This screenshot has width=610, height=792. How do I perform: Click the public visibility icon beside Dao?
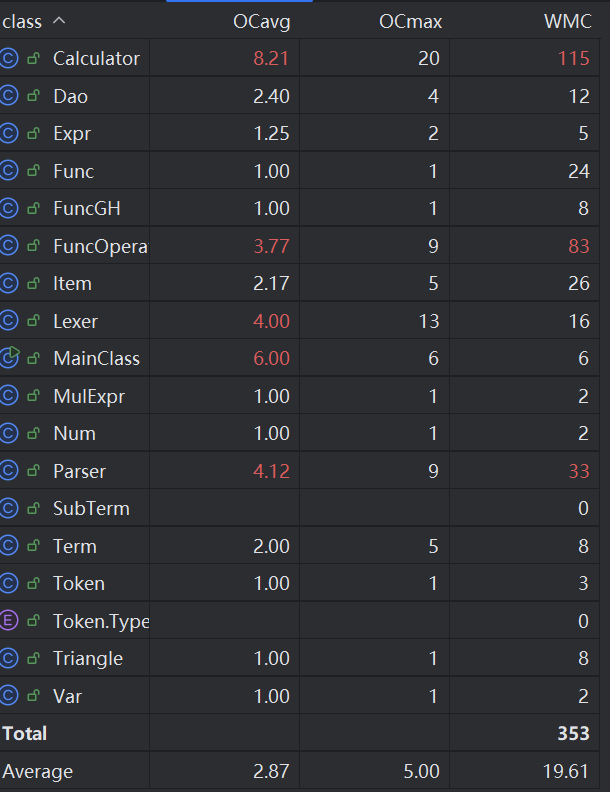point(33,96)
